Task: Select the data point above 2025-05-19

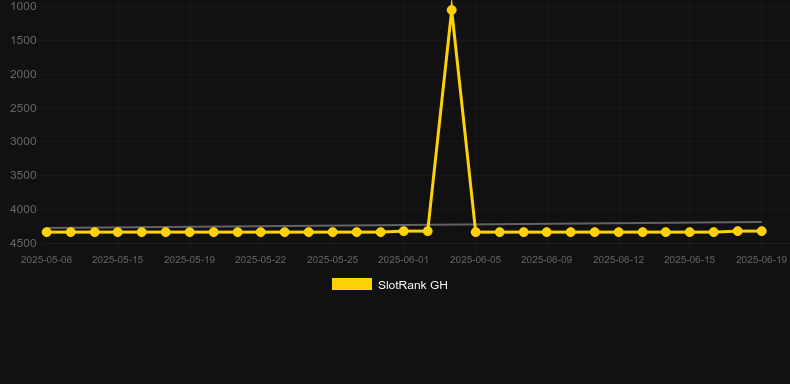Action: tap(189, 232)
